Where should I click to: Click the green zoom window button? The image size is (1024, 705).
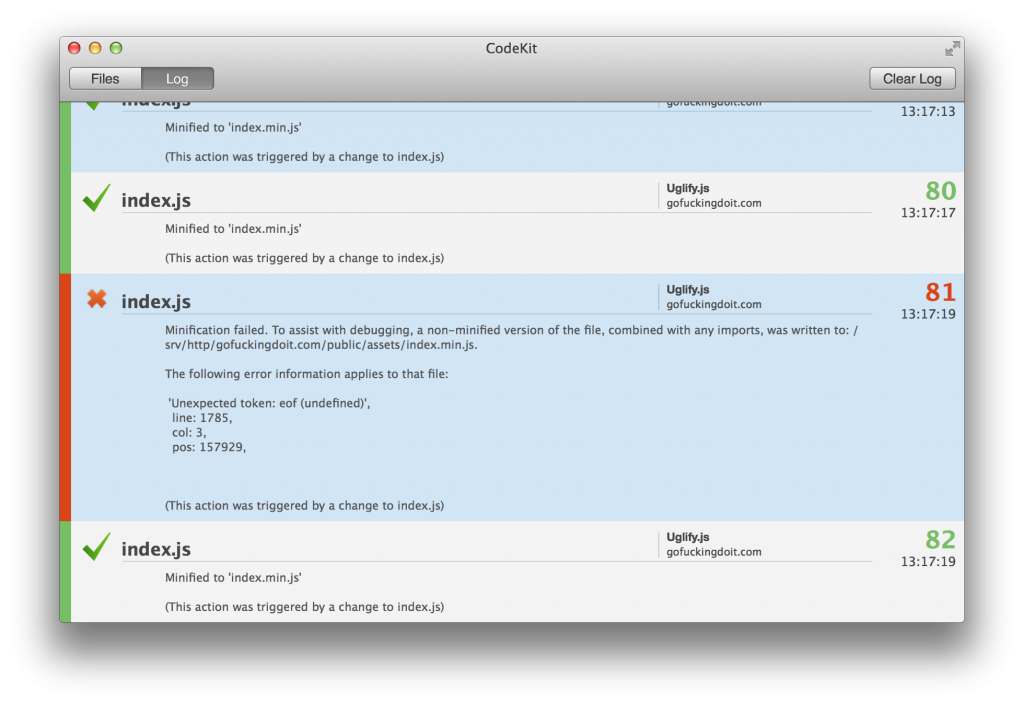tap(116, 48)
